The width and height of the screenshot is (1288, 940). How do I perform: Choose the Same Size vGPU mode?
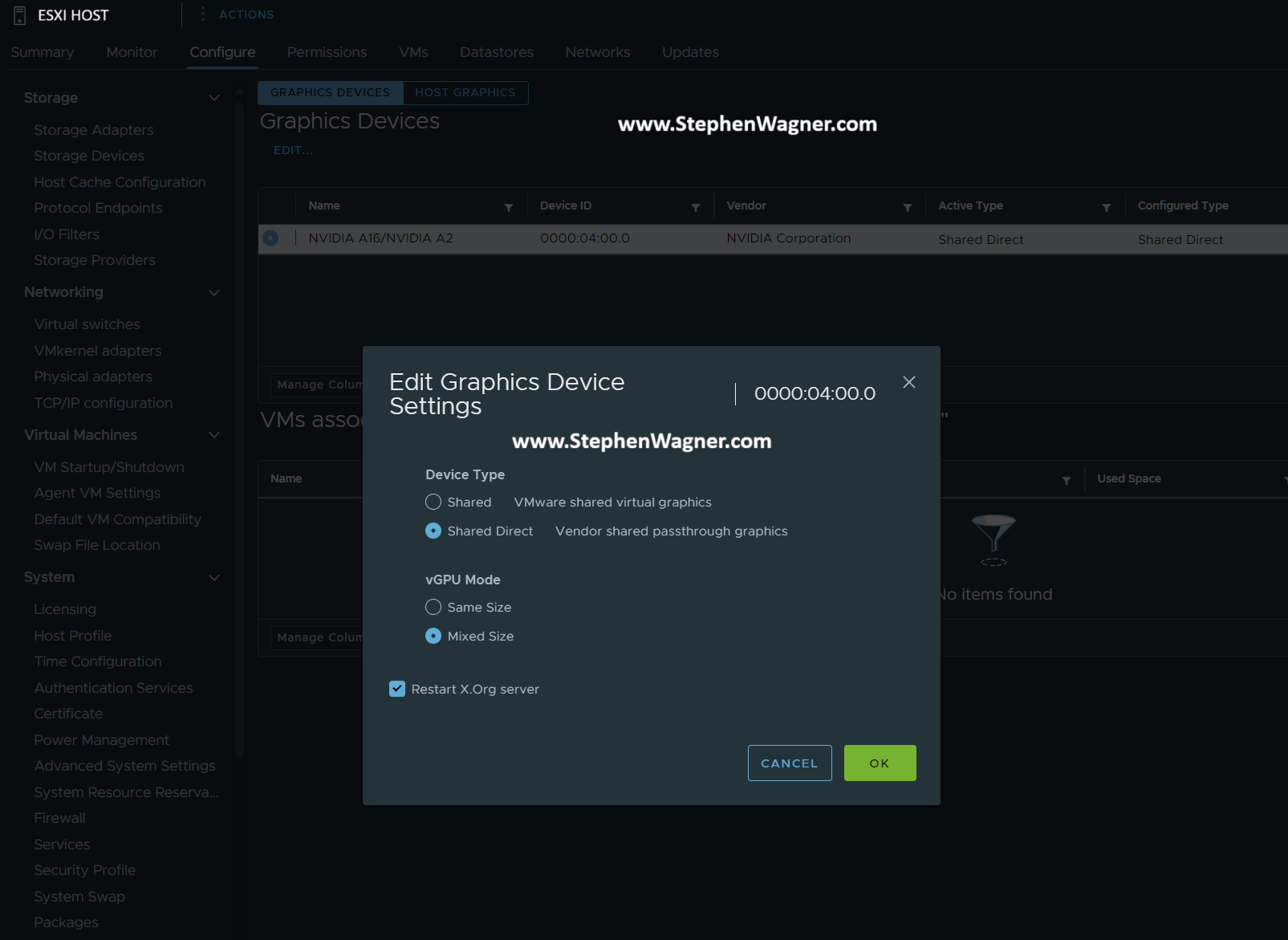coord(433,607)
